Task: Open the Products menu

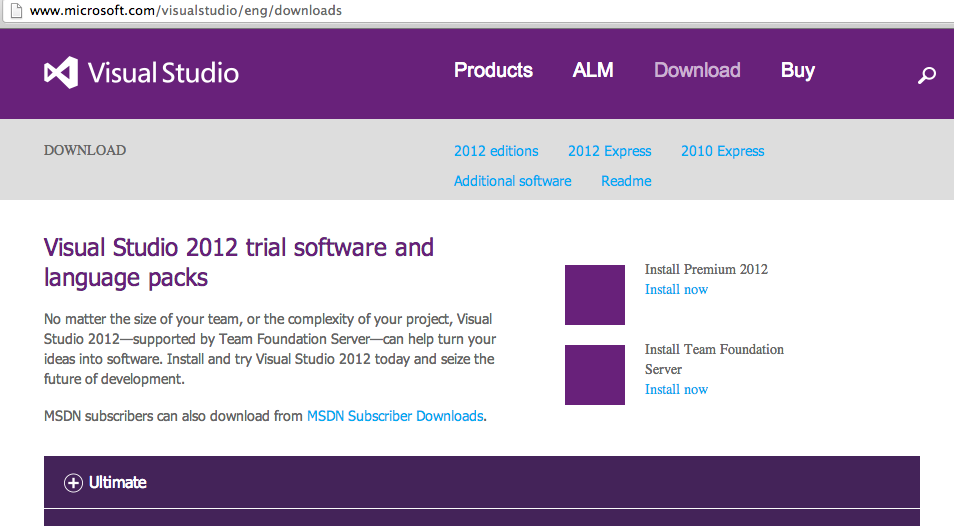Action: coord(493,71)
